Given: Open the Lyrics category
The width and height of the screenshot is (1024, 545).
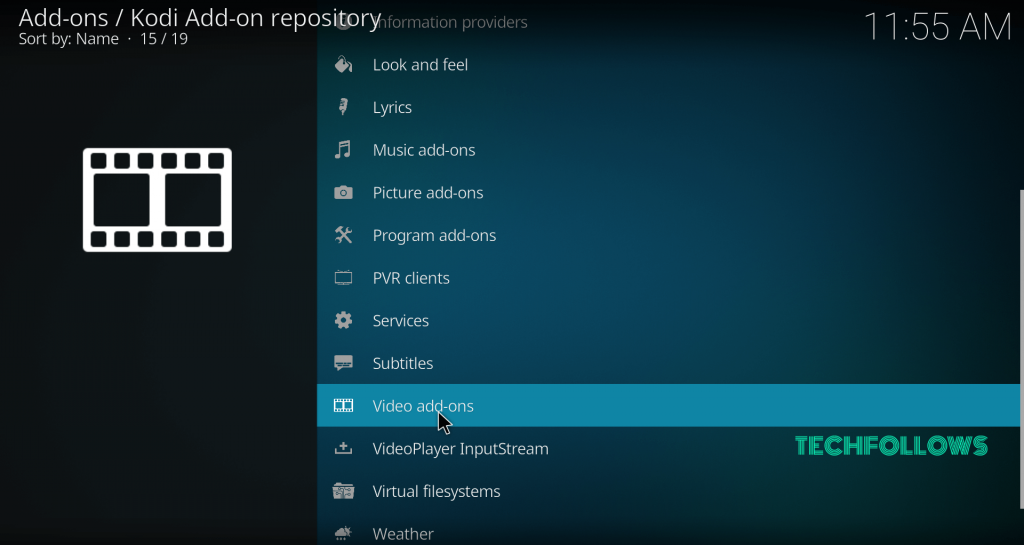Looking at the screenshot, I should tap(392, 107).
